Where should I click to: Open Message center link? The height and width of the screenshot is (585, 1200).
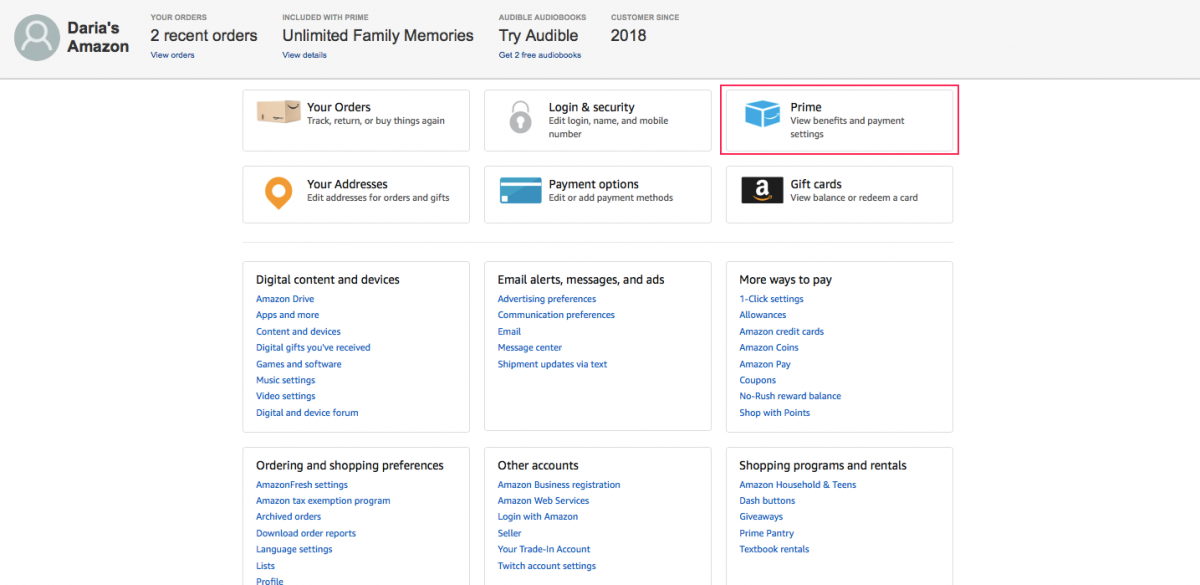coord(530,348)
